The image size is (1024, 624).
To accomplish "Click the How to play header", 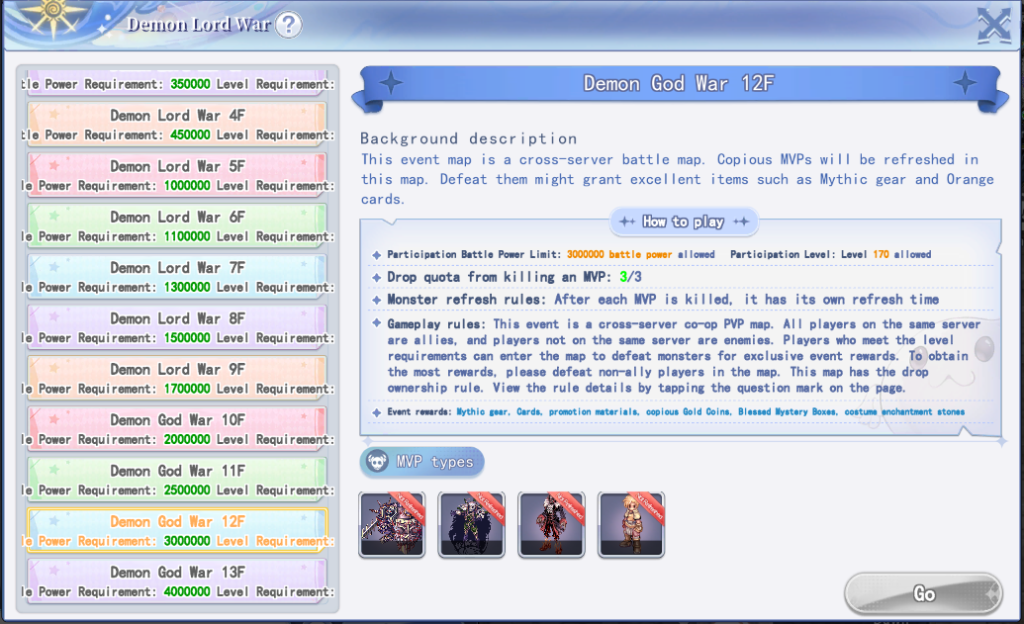I will pos(683,221).
